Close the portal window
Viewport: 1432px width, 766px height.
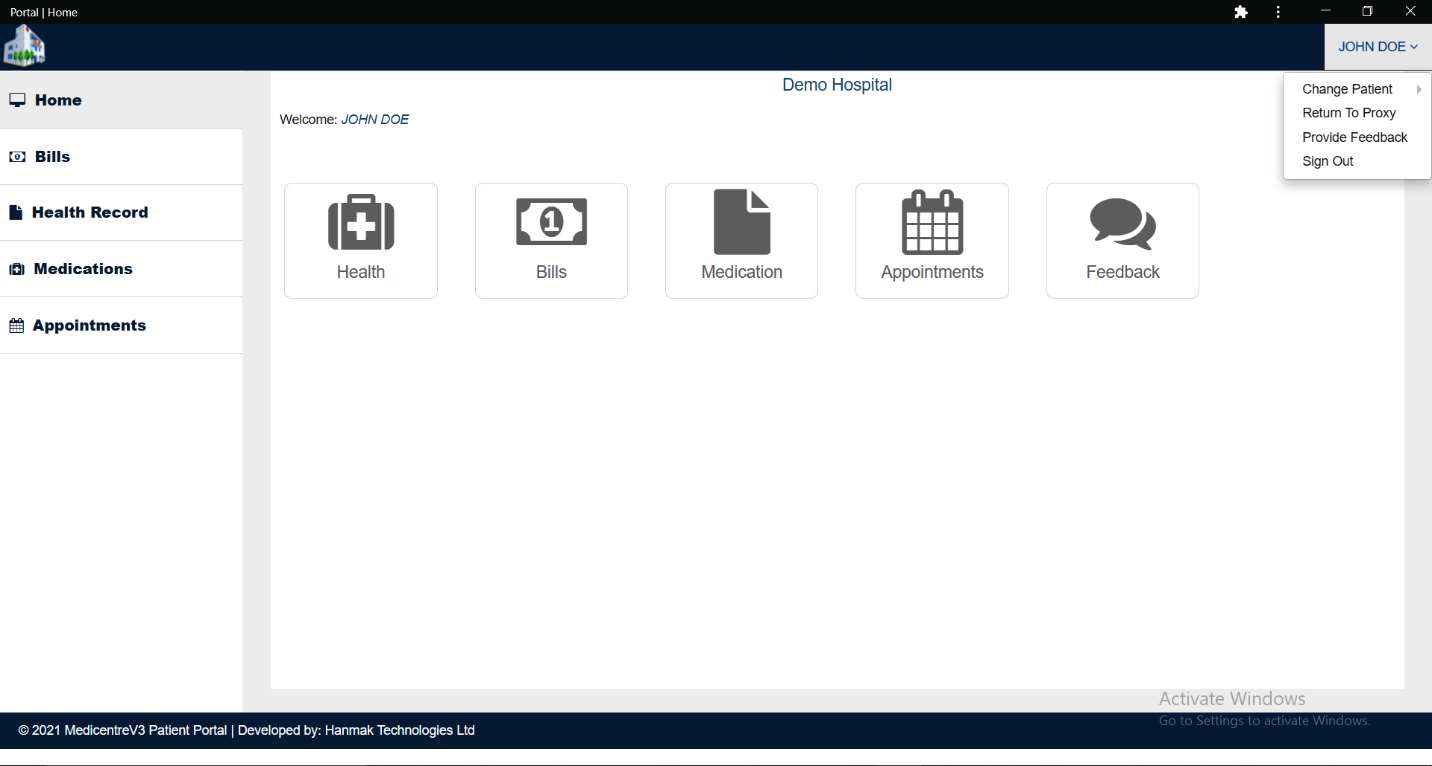(x=1411, y=12)
